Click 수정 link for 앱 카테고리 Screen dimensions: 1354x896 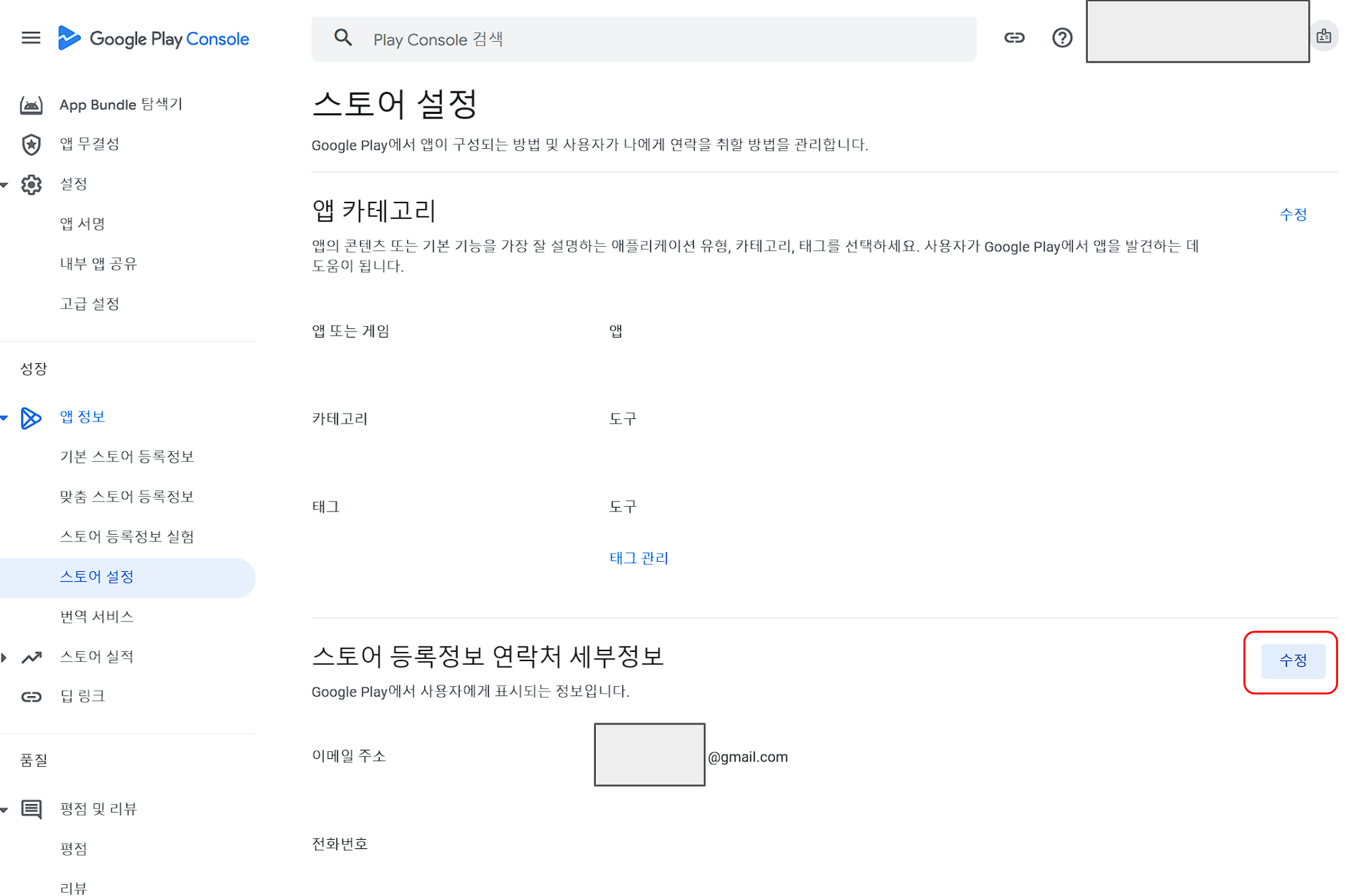click(x=1292, y=214)
